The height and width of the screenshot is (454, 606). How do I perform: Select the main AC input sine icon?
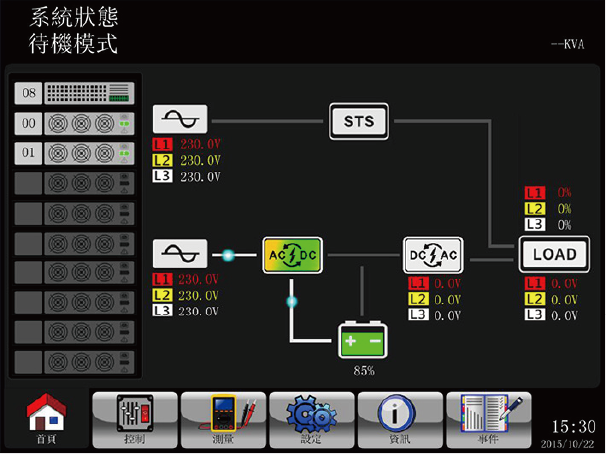click(x=180, y=254)
